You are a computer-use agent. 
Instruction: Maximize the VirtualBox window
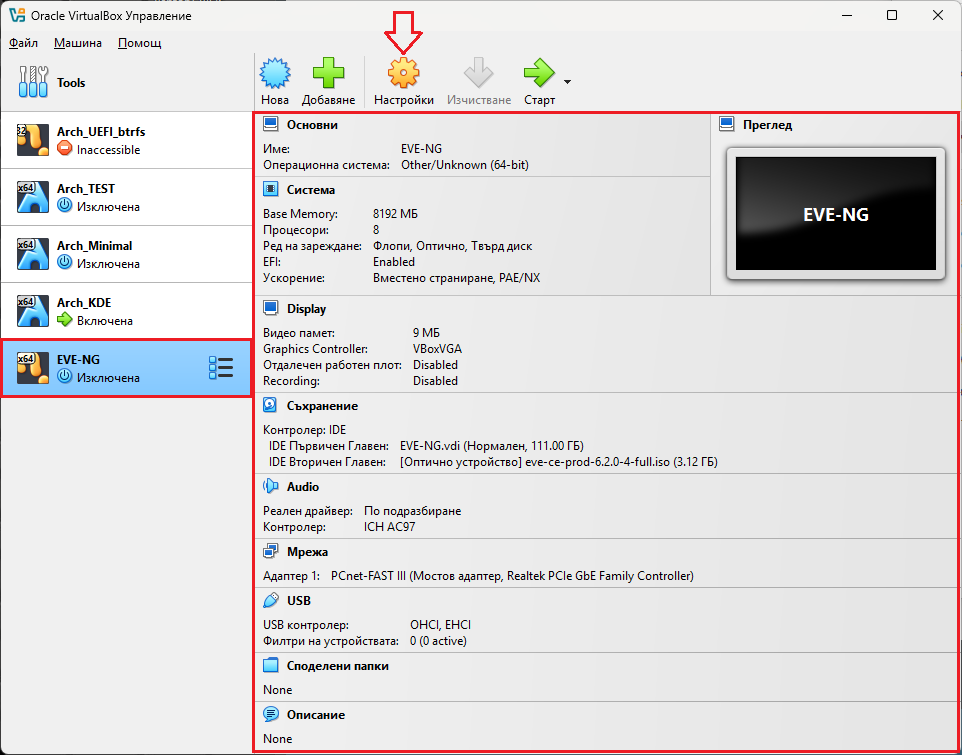click(892, 15)
